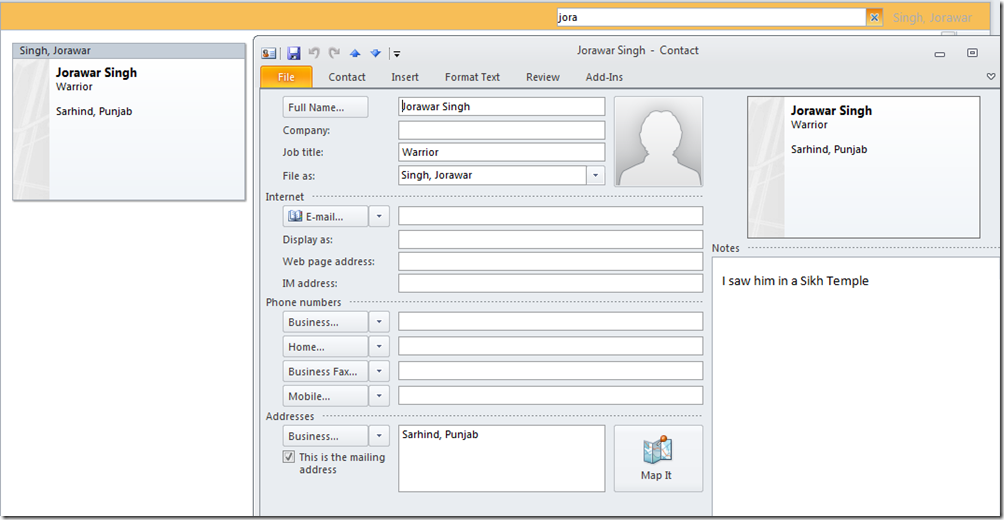Expand the File as dropdown
This screenshot has width=1004, height=520.
595,175
